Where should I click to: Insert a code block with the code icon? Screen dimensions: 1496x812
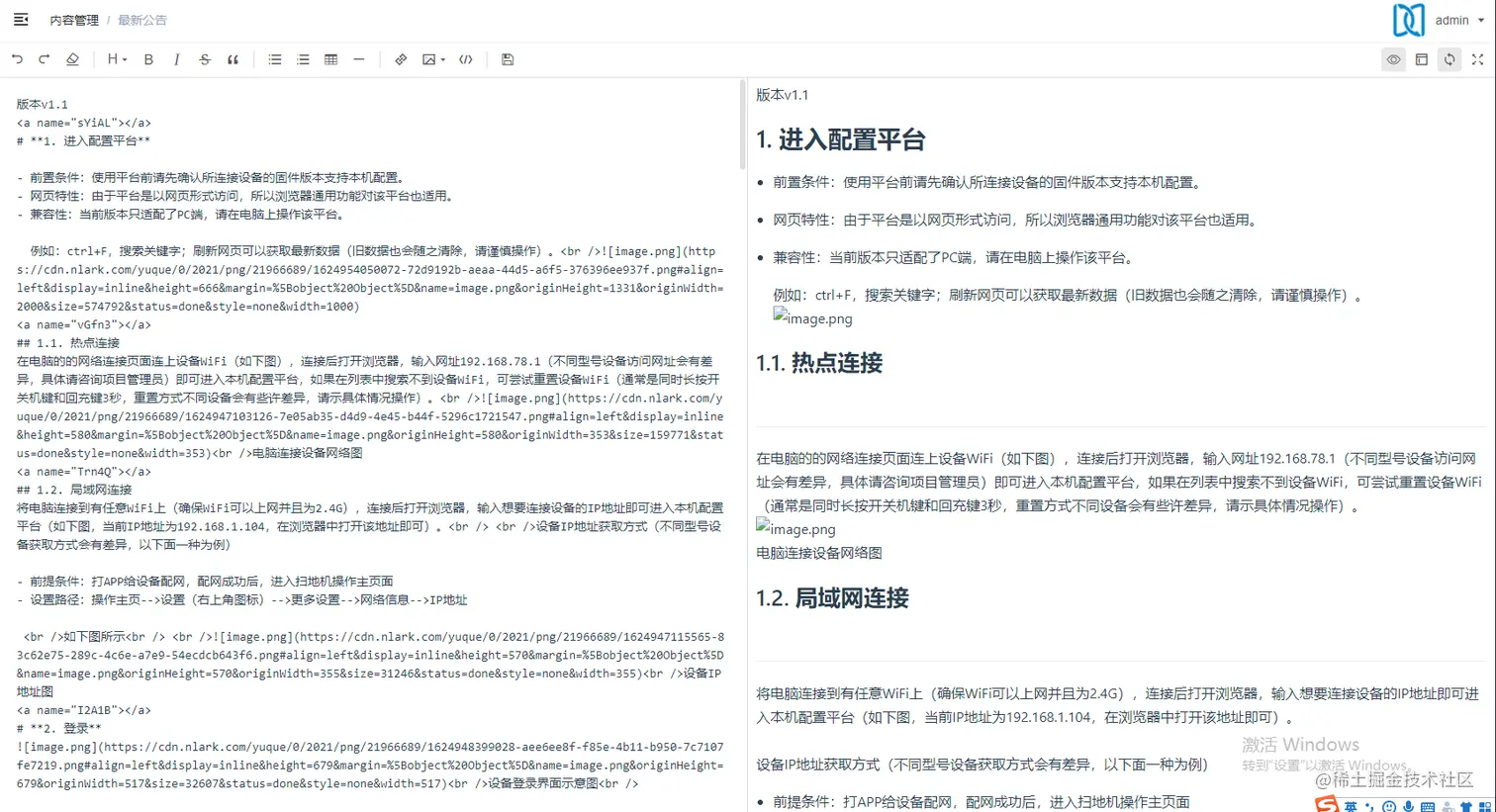[465, 59]
